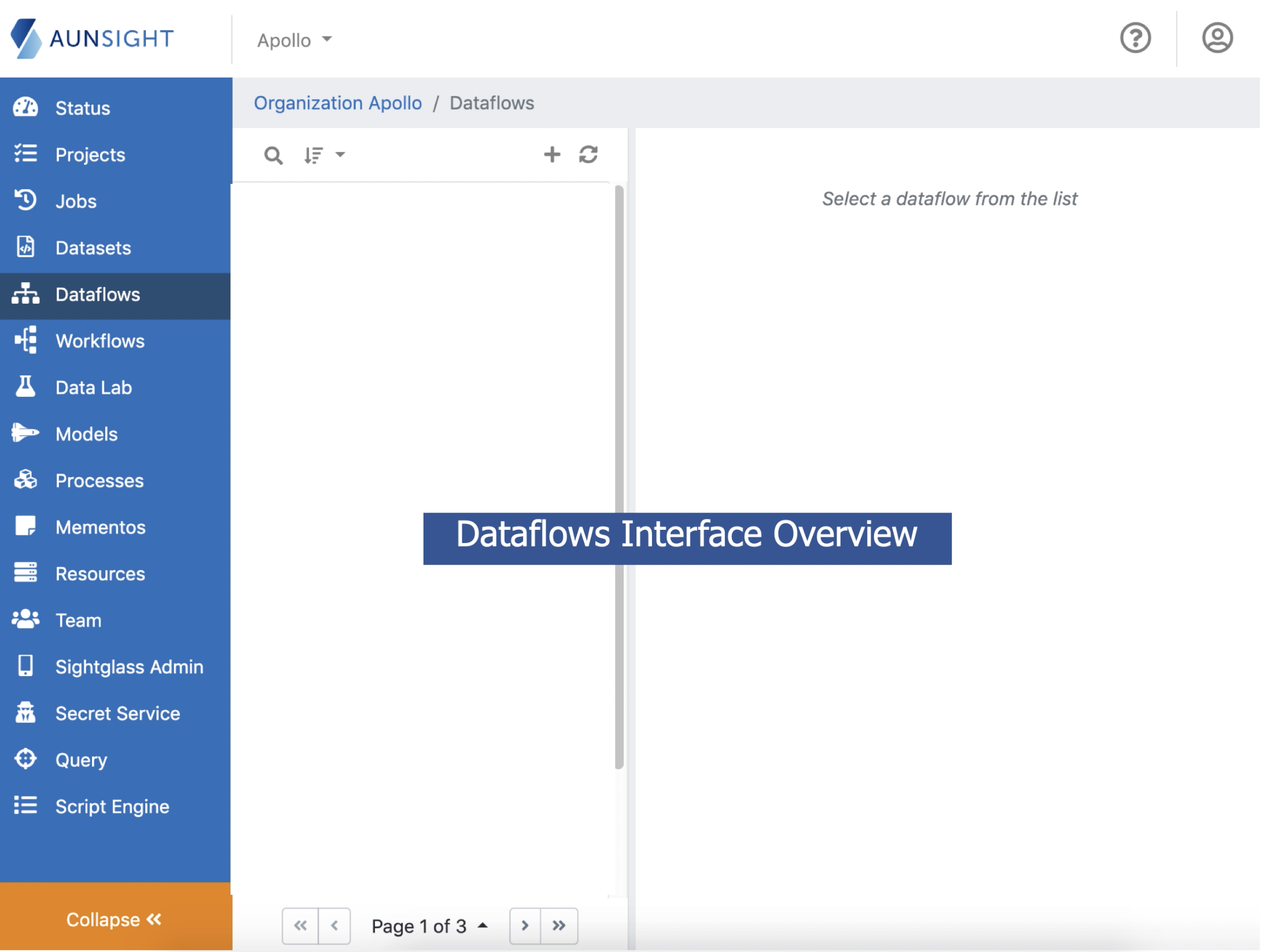Switch to the Secret Service section
The image size is (1274, 952).
click(x=116, y=713)
